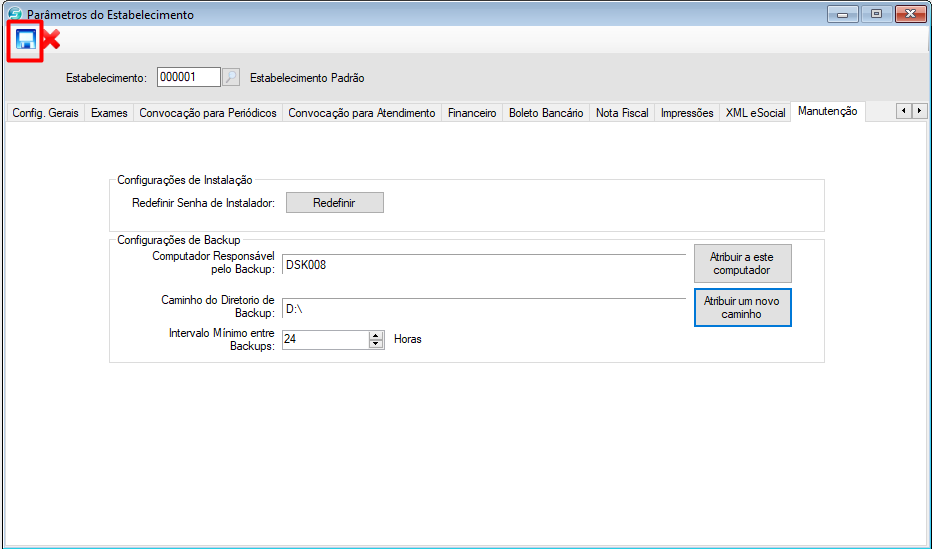Click the red X cancel icon
Image resolution: width=932 pixels, height=549 pixels.
coord(50,40)
